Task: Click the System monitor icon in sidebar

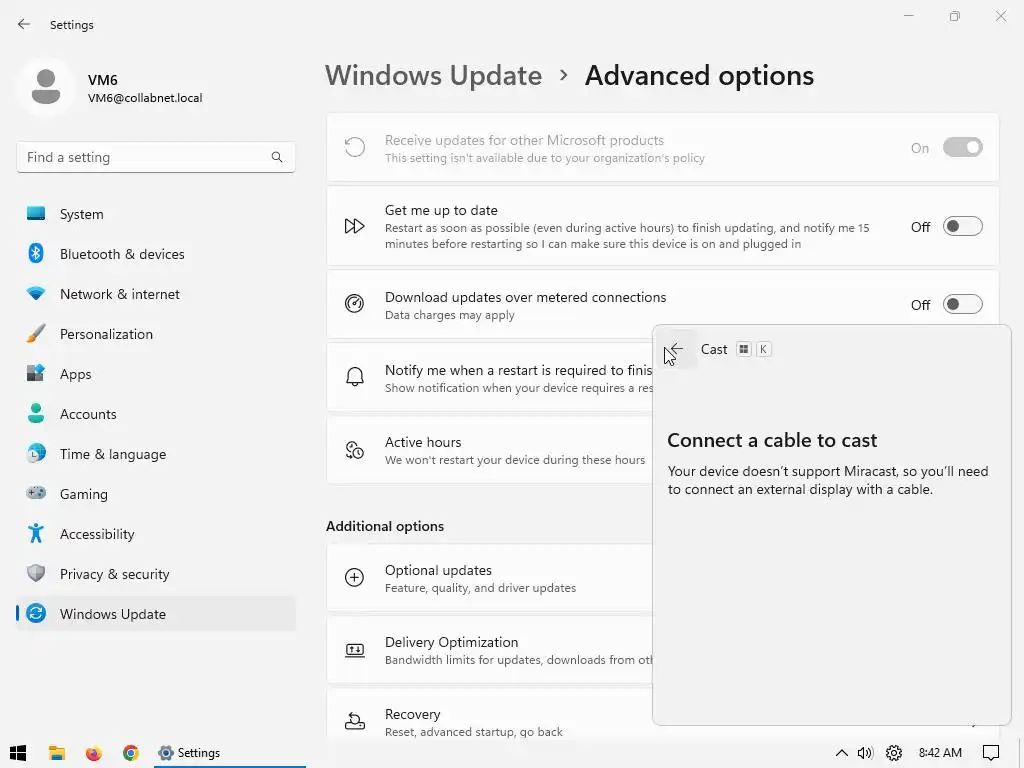Action: click(x=36, y=214)
